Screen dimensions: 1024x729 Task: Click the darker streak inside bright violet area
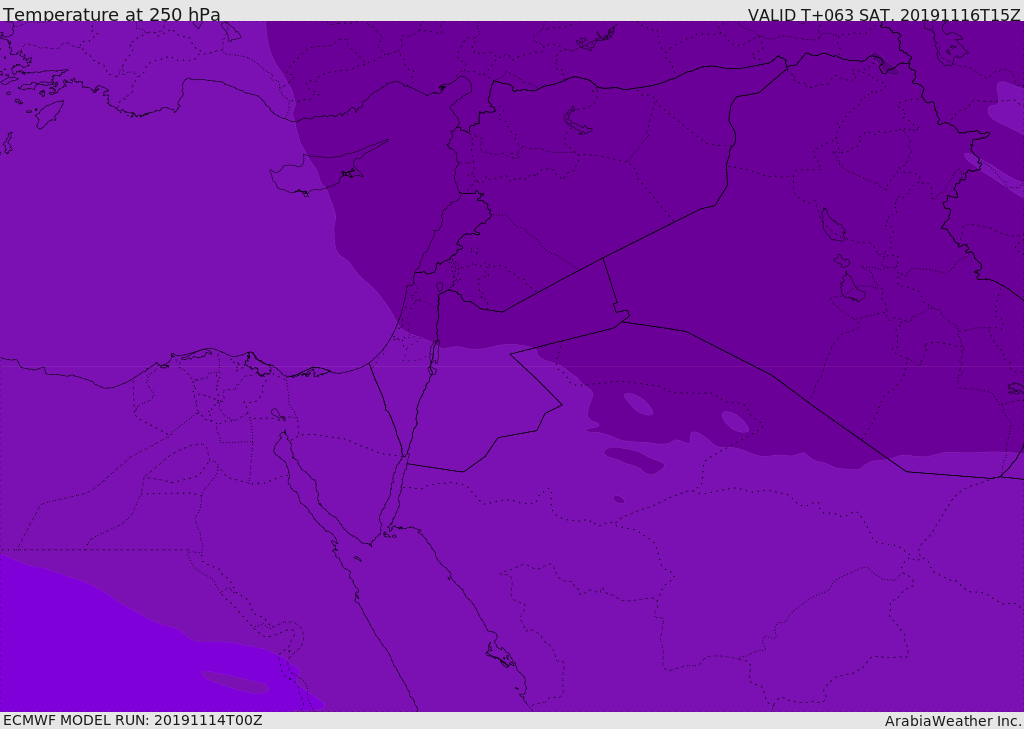pyautogui.click(x=236, y=682)
